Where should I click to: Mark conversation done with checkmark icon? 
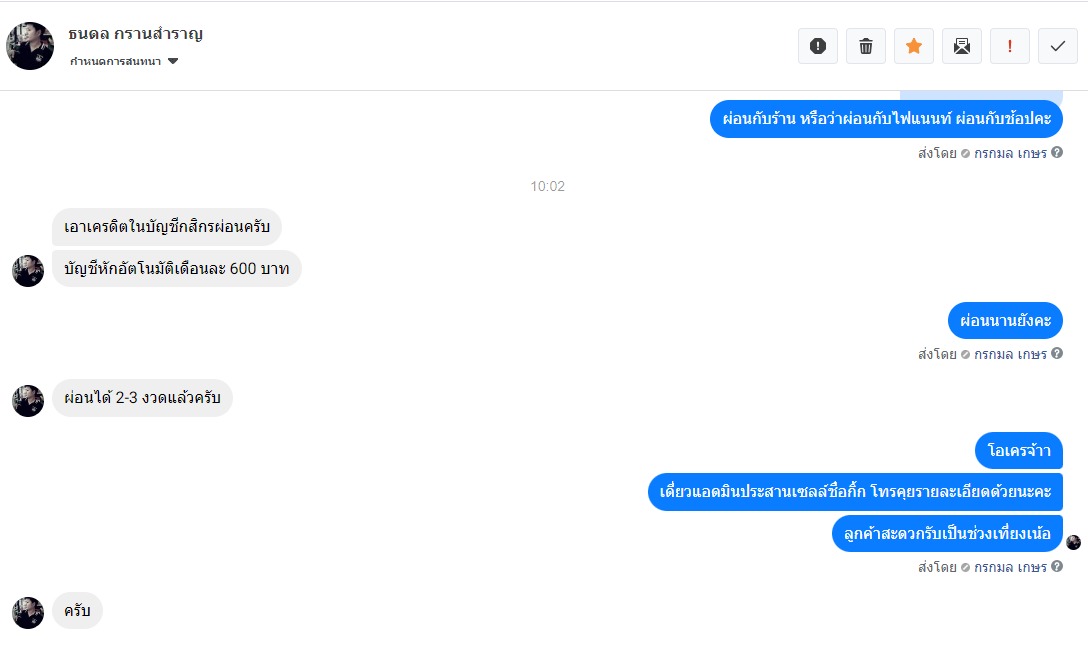pyautogui.click(x=1057, y=46)
